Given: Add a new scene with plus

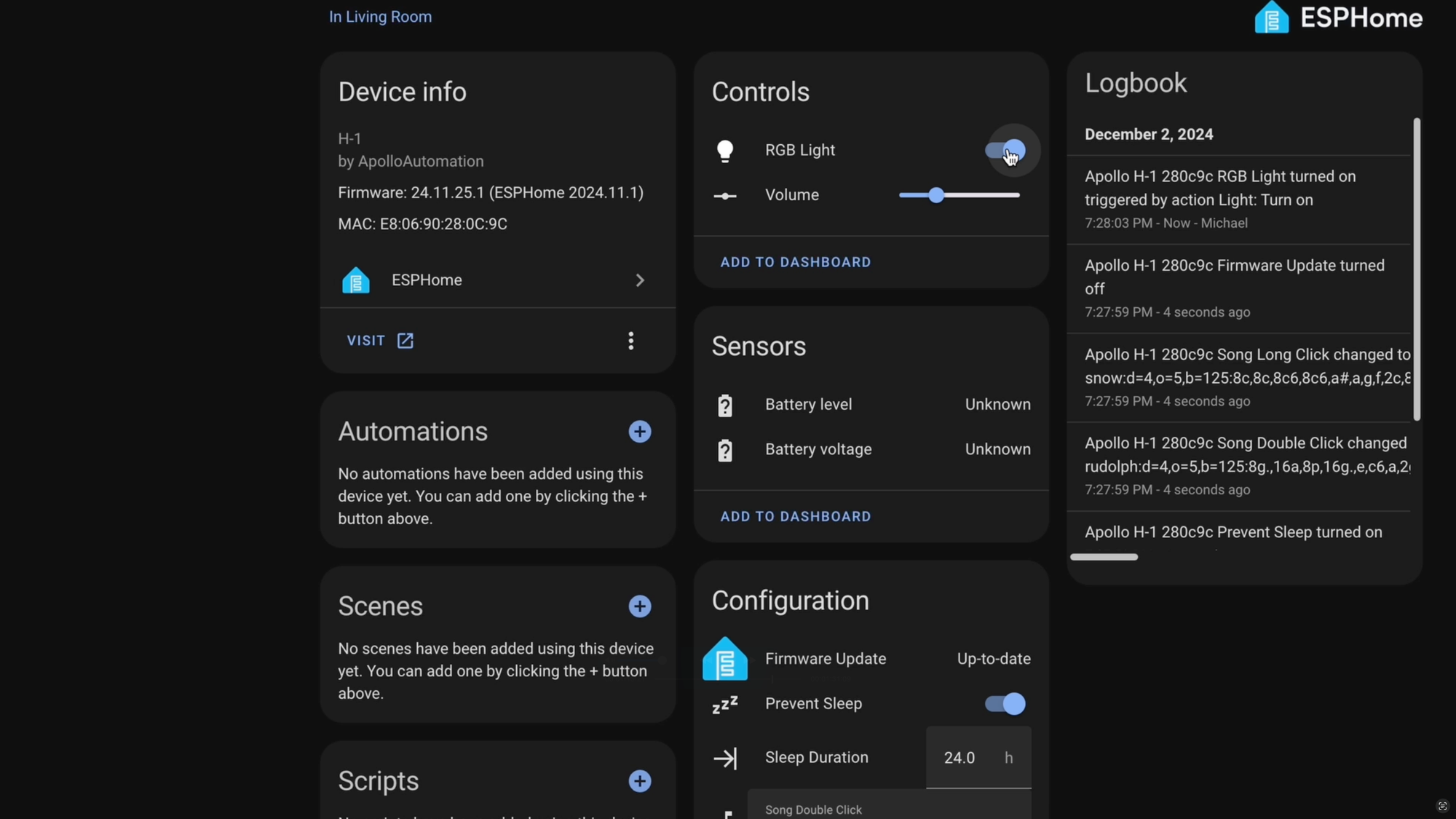Looking at the screenshot, I should [639, 606].
